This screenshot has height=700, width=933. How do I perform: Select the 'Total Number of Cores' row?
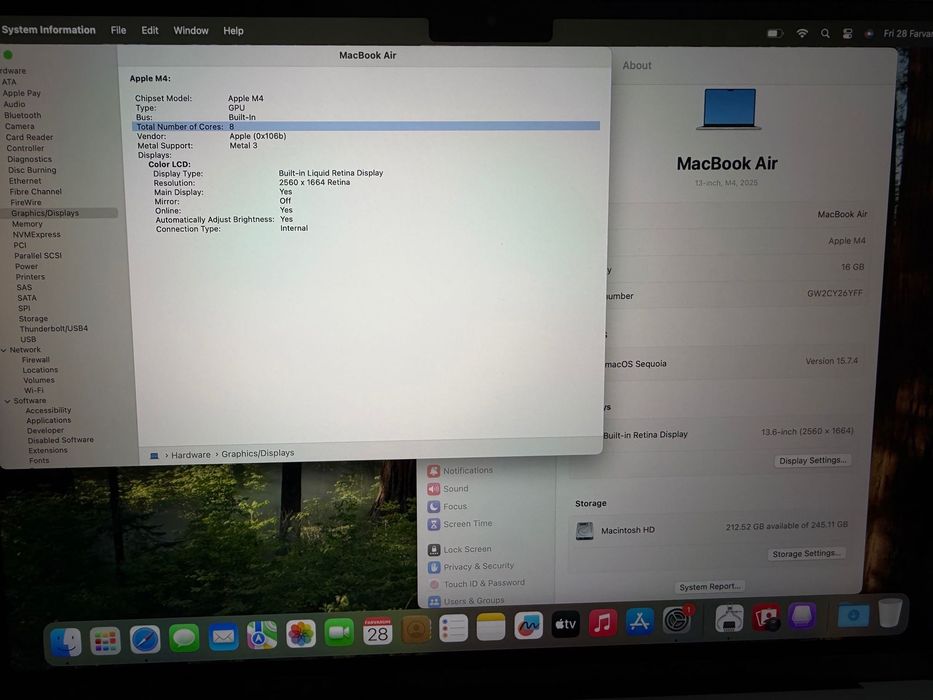click(366, 126)
